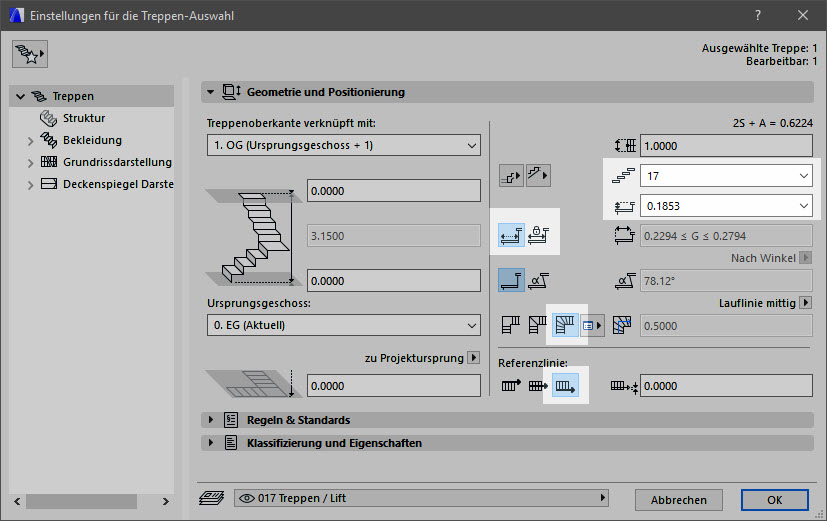The image size is (827, 521).
Task: Click the layer stack icon
Action: [211, 498]
